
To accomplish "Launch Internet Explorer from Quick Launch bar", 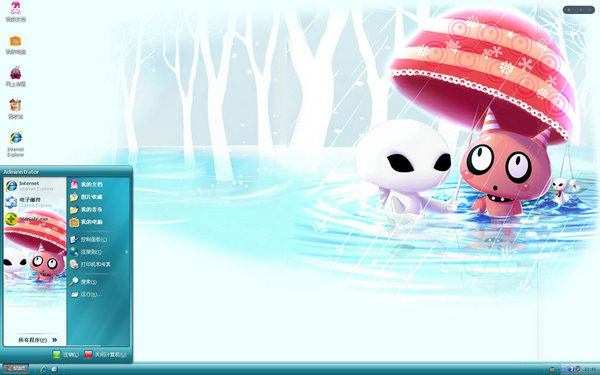I will [x=44, y=369].
